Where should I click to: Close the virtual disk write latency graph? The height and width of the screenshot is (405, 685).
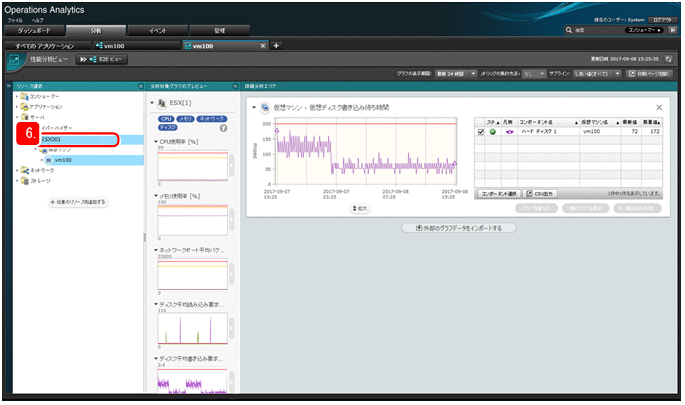pyautogui.click(x=659, y=107)
